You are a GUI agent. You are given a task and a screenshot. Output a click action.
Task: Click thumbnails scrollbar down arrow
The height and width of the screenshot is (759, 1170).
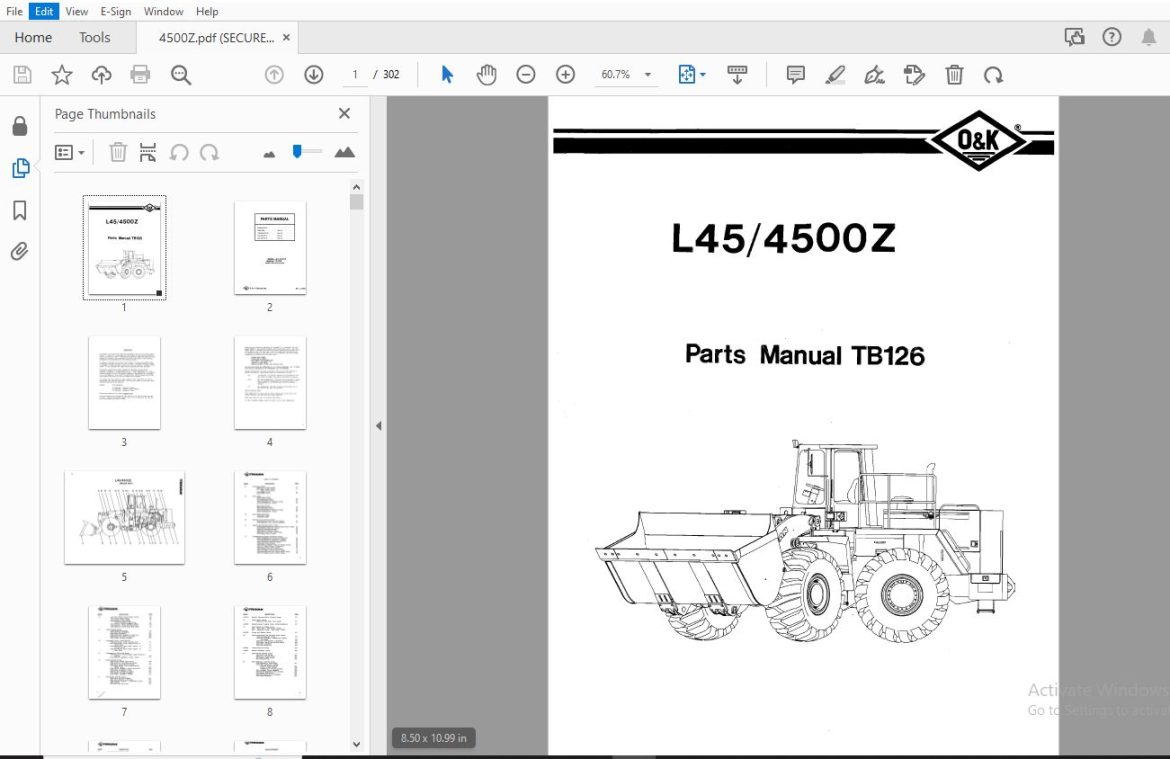[356, 744]
